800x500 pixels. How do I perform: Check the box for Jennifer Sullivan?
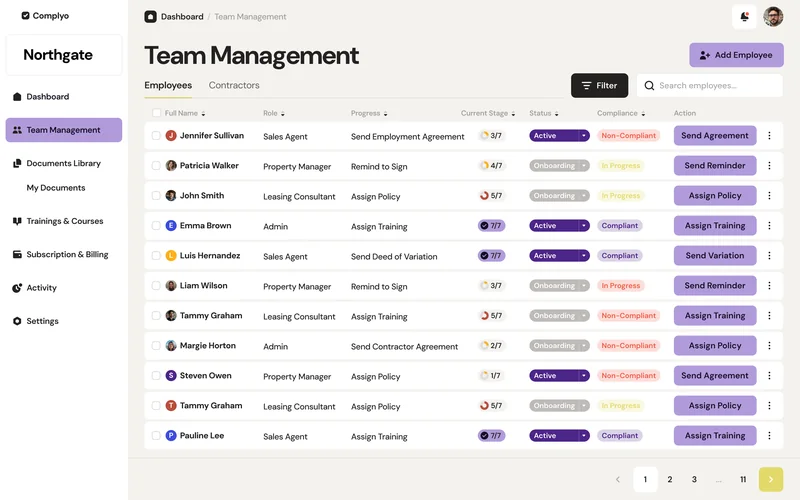click(x=156, y=136)
